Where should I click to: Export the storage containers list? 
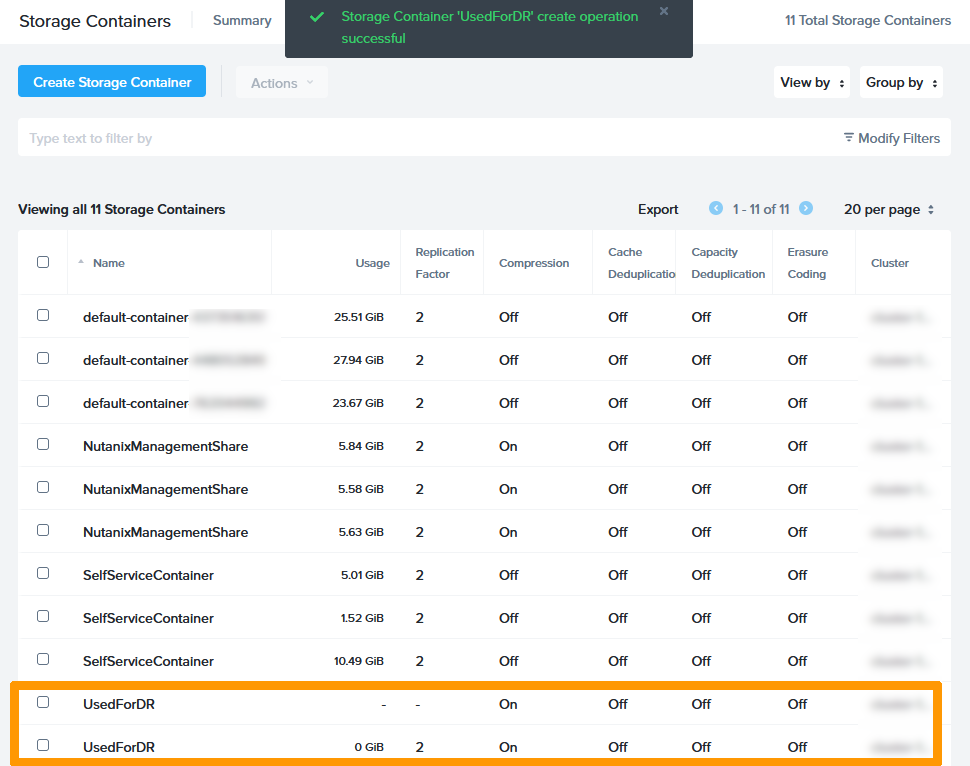pos(658,209)
